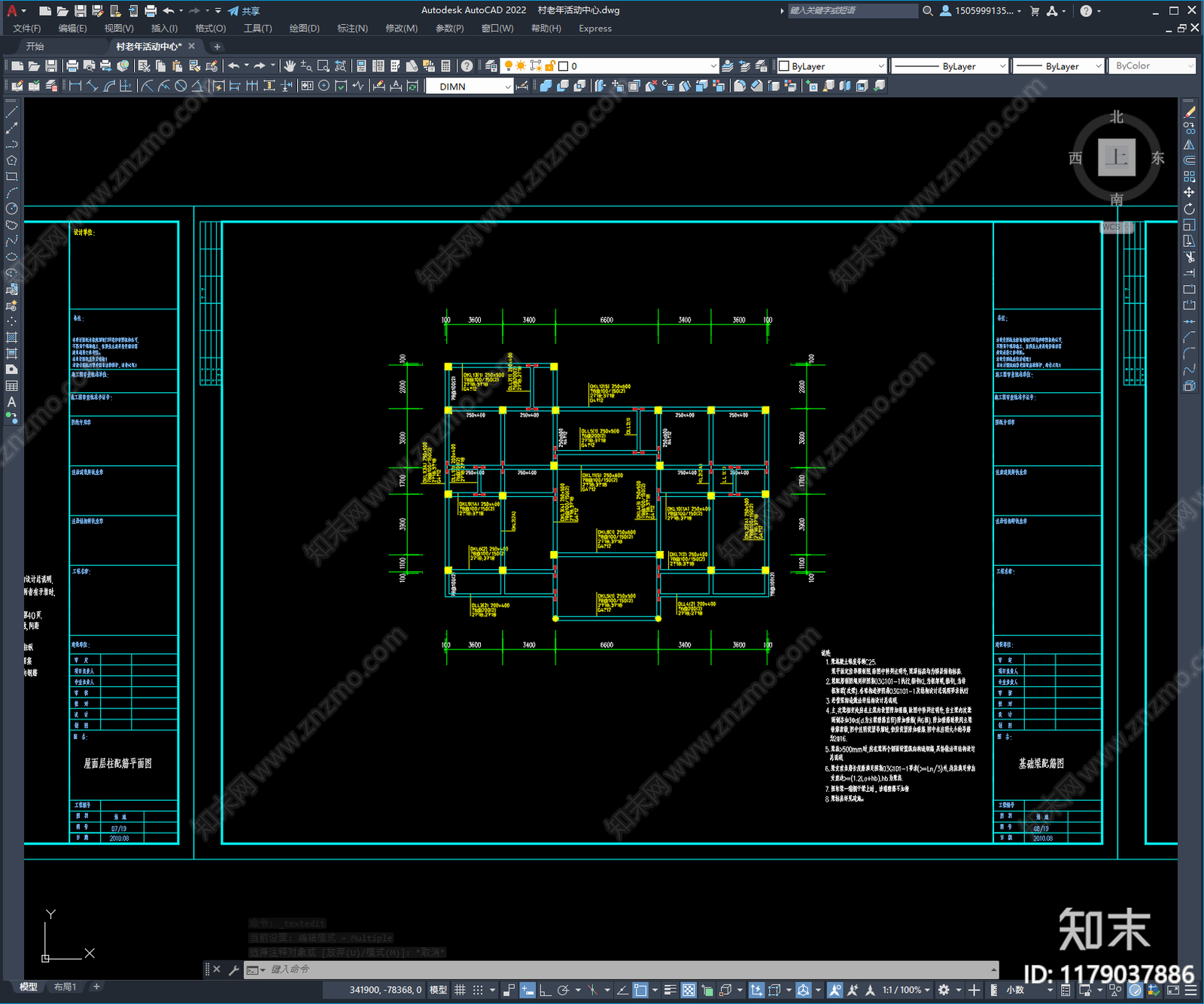Toggle ortho mode in the status bar
This screenshot has height=1004, width=1204.
tap(545, 990)
